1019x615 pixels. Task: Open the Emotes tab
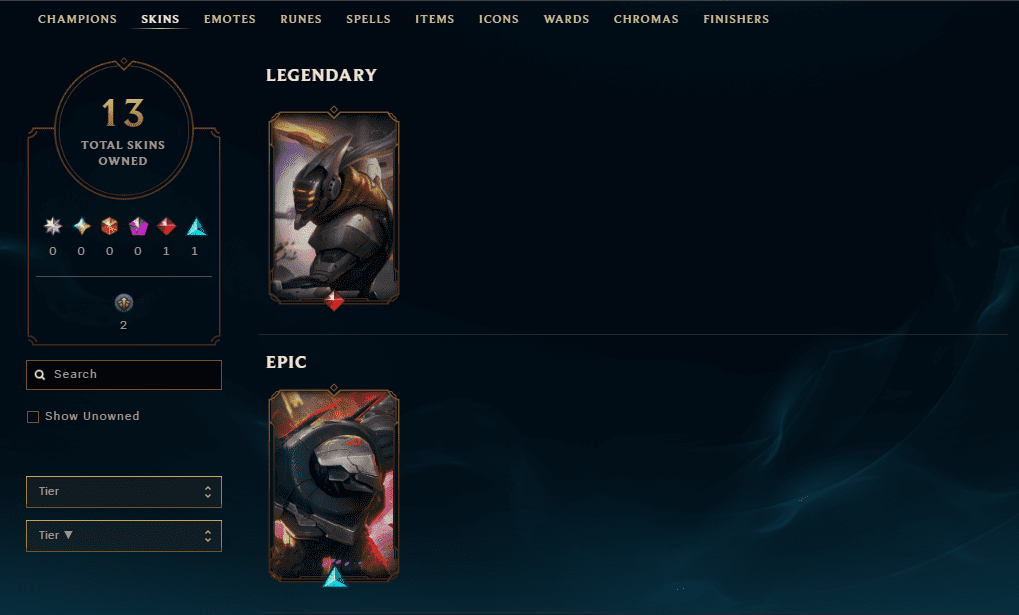pos(229,19)
